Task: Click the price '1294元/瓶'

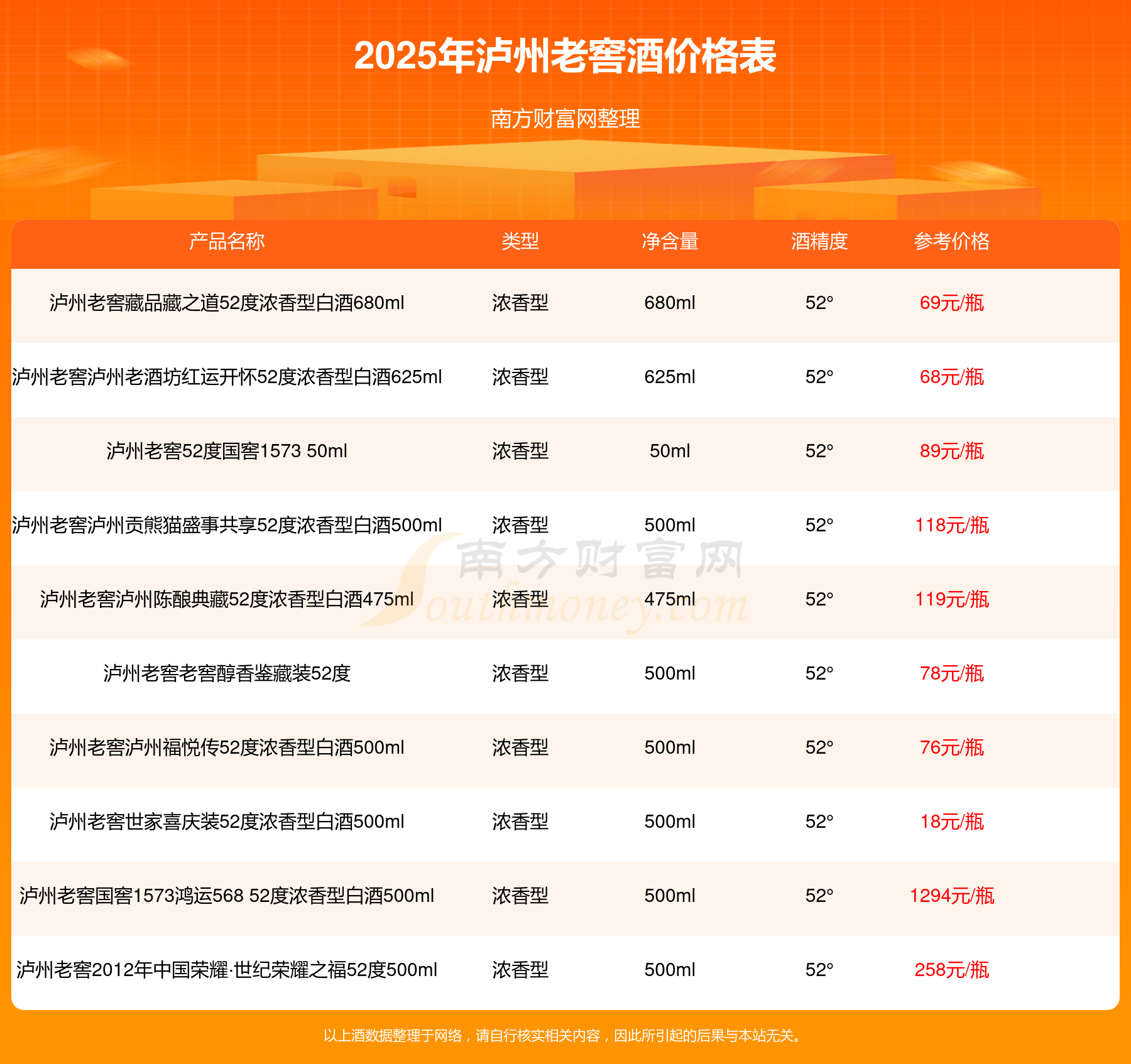Action: coord(952,896)
